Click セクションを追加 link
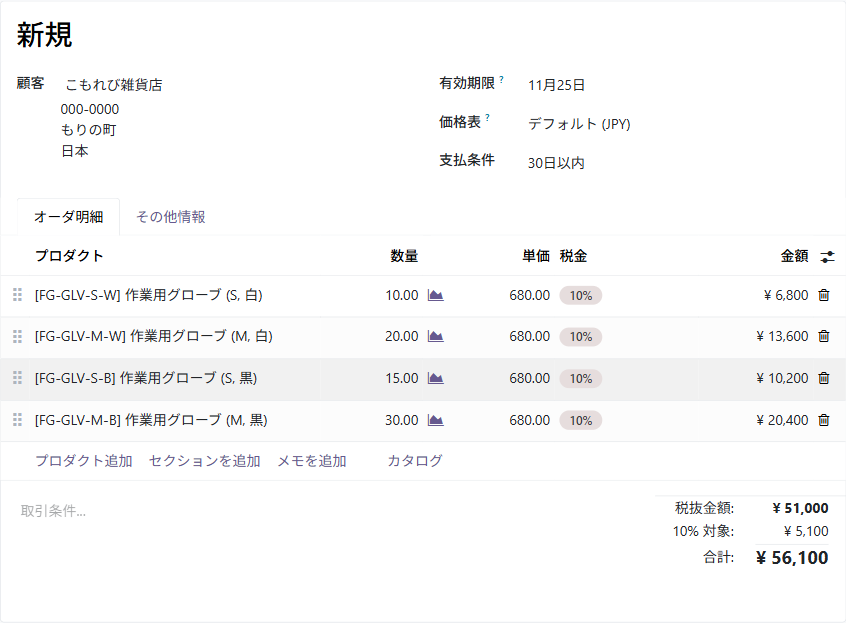846x623 pixels. (x=204, y=461)
